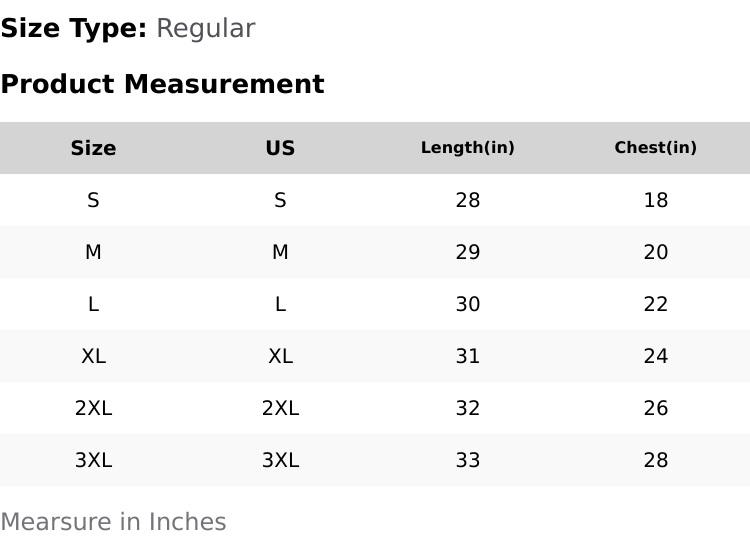Select size S in the Size column

point(93,200)
